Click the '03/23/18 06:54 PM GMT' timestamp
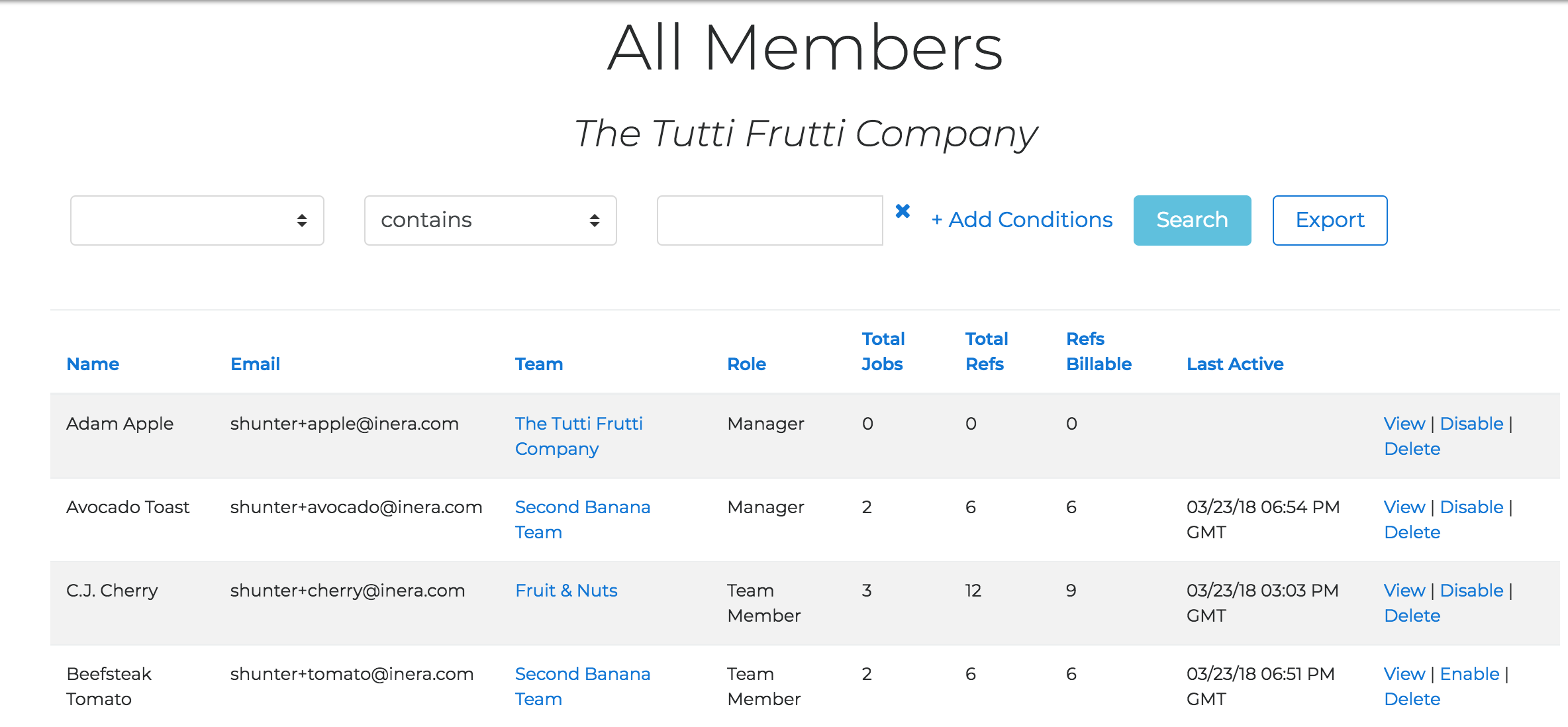The image size is (1568, 727). click(1263, 520)
